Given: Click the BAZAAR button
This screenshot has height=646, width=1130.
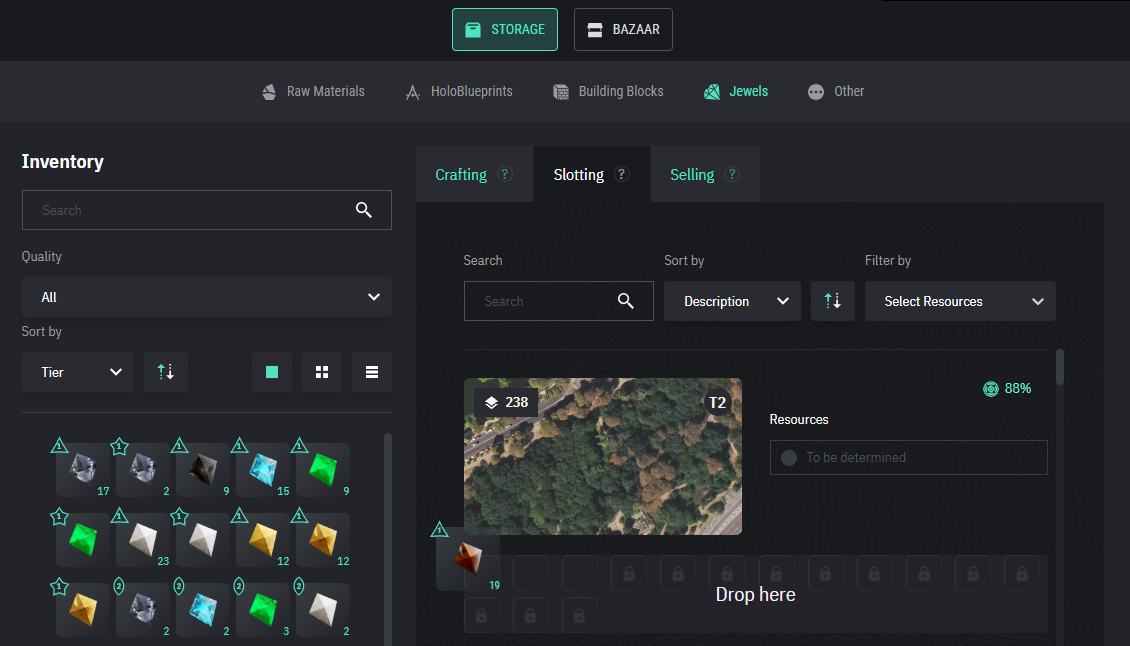Looking at the screenshot, I should click(623, 29).
